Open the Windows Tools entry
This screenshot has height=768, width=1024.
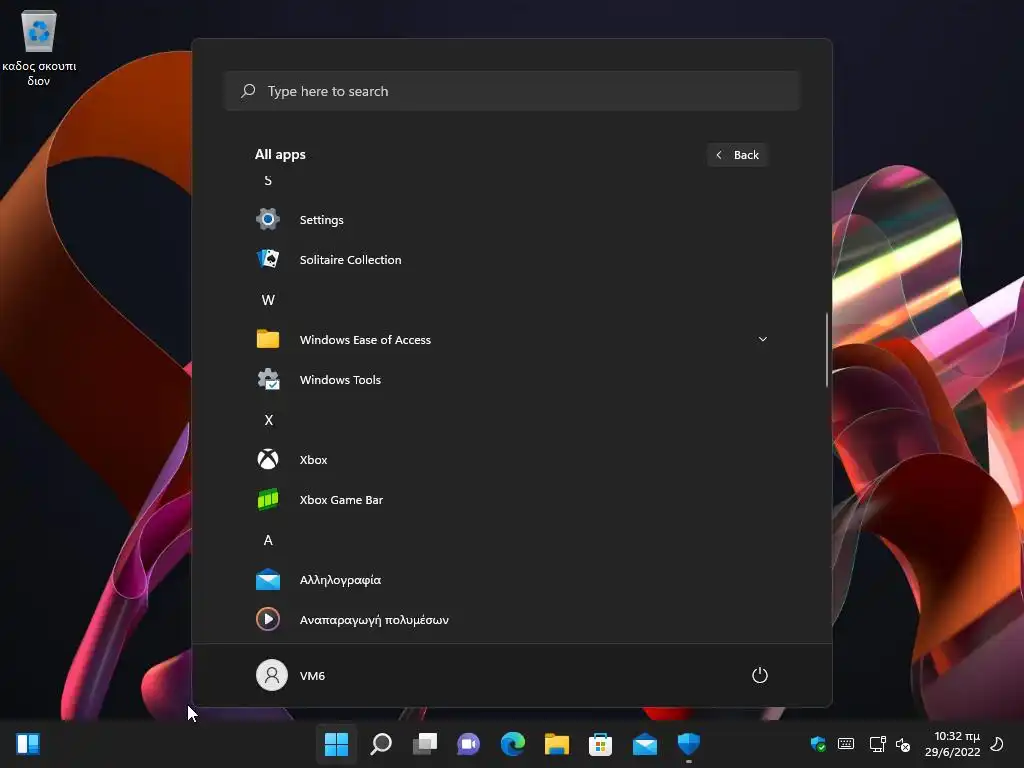click(x=511, y=379)
